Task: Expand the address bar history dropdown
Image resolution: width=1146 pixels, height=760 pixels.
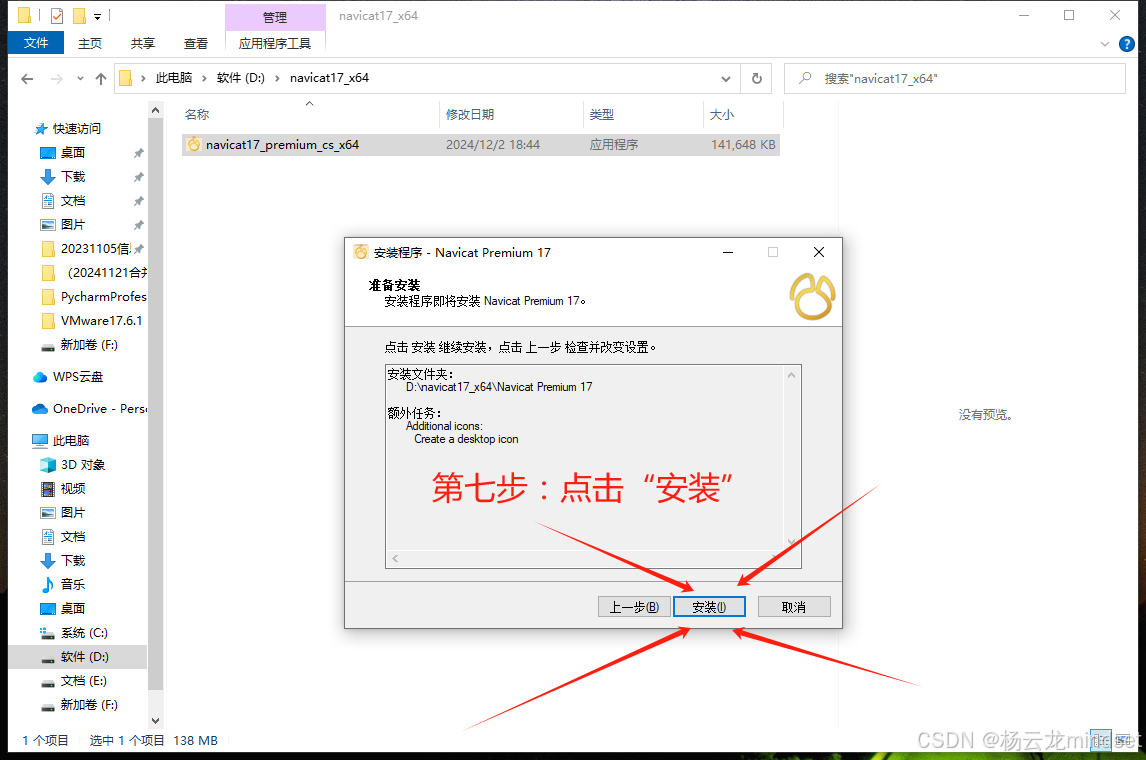Action: pos(726,78)
